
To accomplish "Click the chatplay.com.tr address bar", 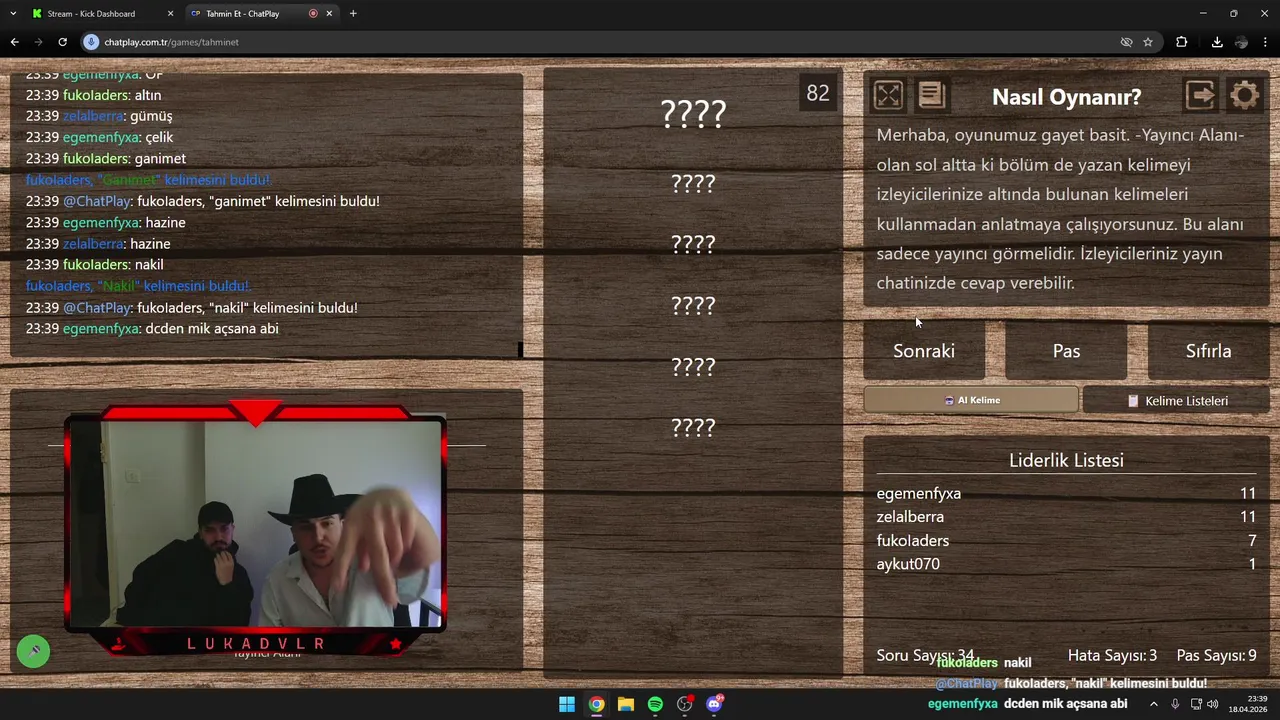I will coord(600,42).
